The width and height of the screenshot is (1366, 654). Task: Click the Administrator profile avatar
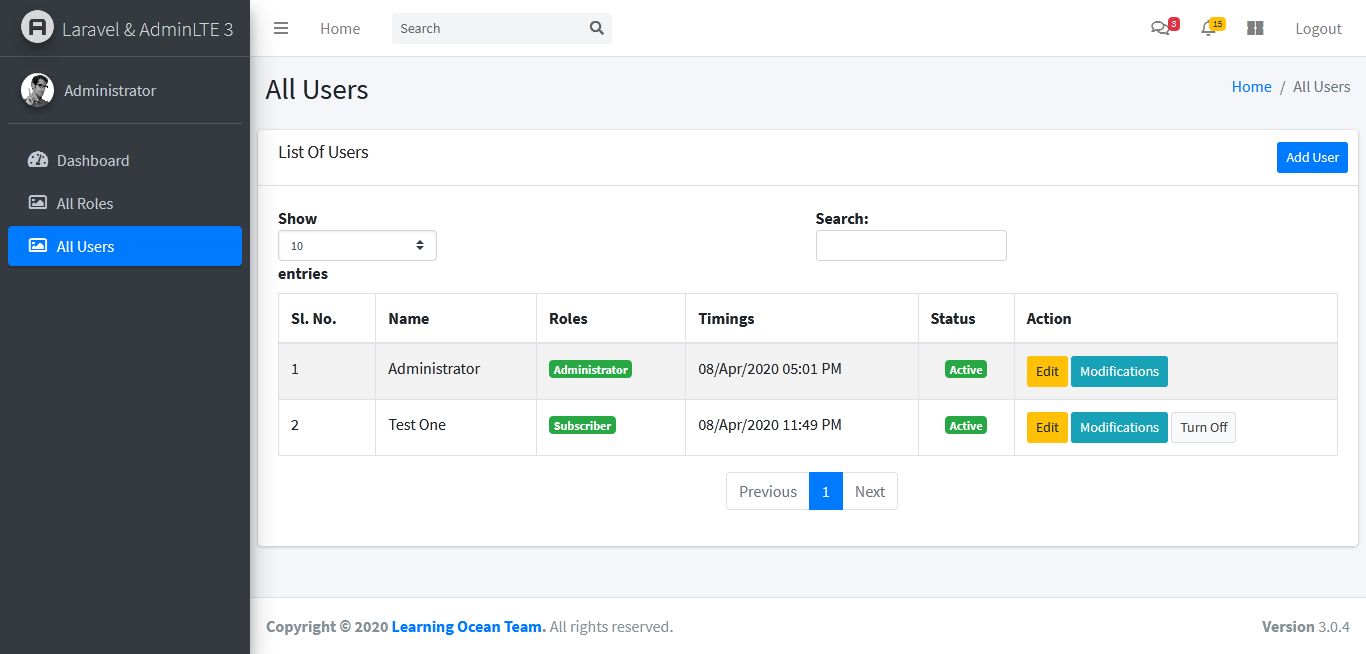37,90
